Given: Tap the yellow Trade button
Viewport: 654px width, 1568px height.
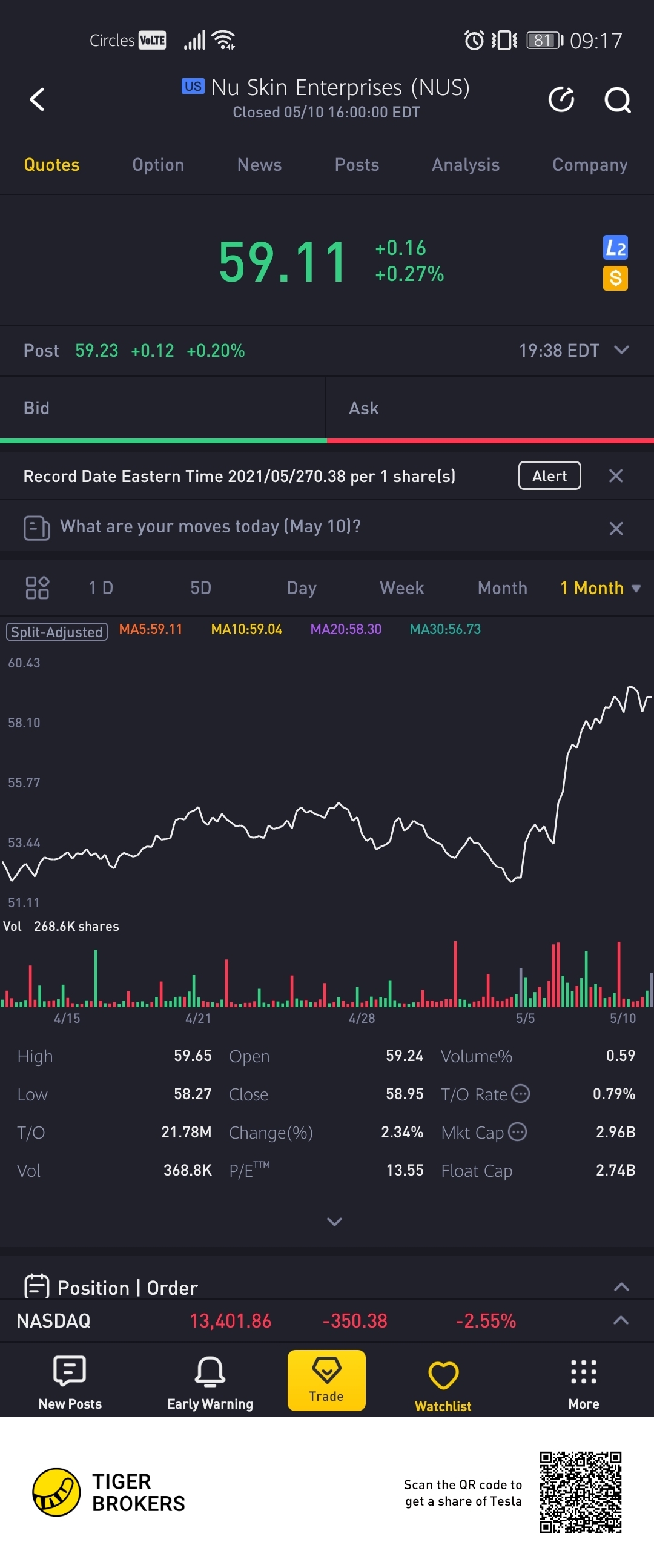Looking at the screenshot, I should (x=326, y=1380).
